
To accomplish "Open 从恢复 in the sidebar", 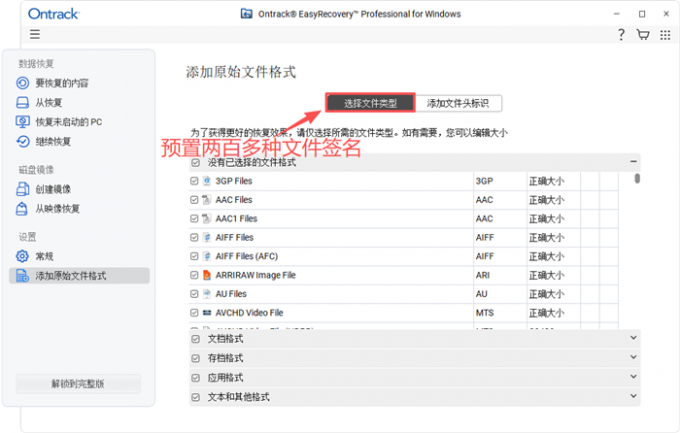I will coord(49,103).
